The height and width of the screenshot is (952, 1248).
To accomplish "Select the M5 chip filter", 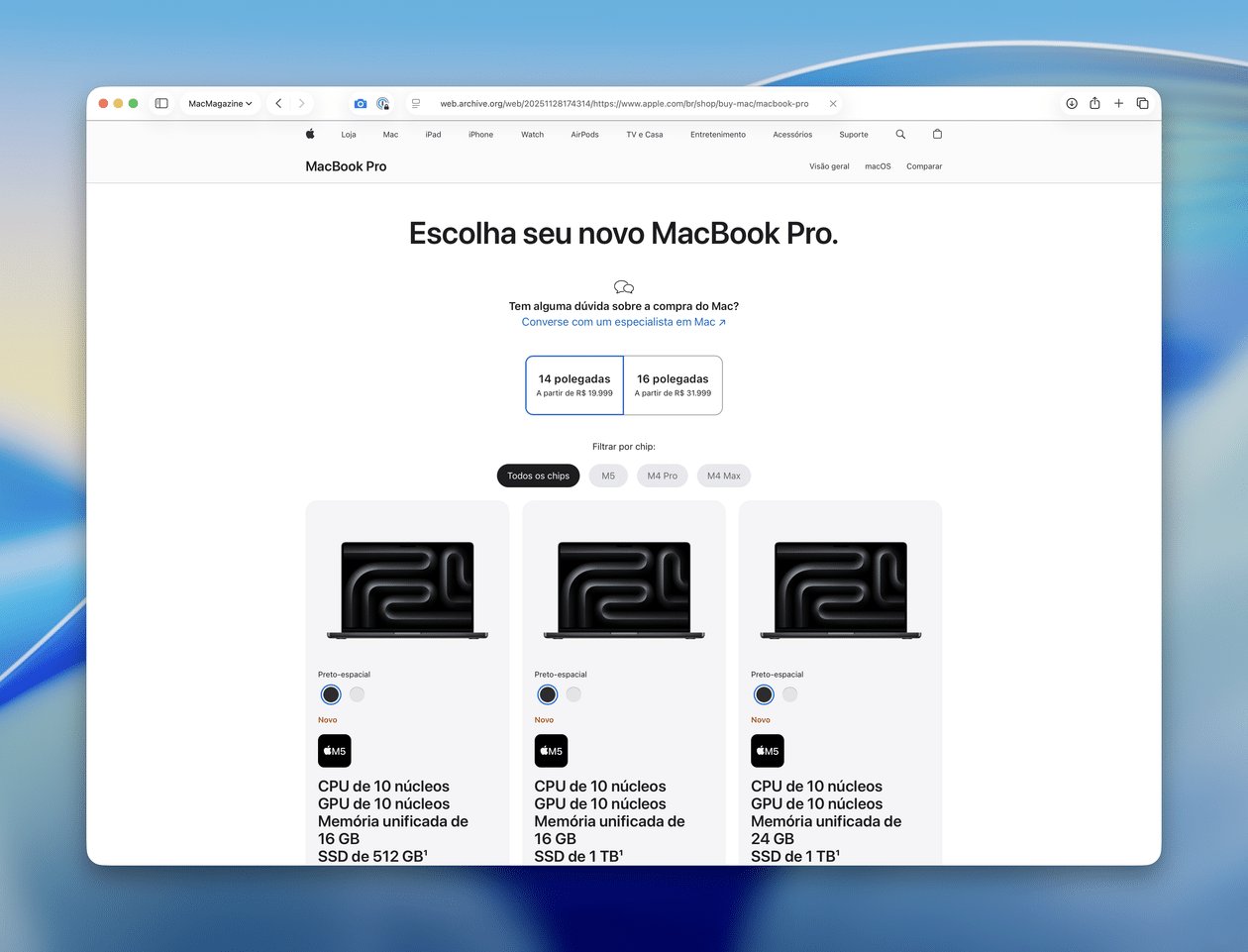I will click(608, 476).
